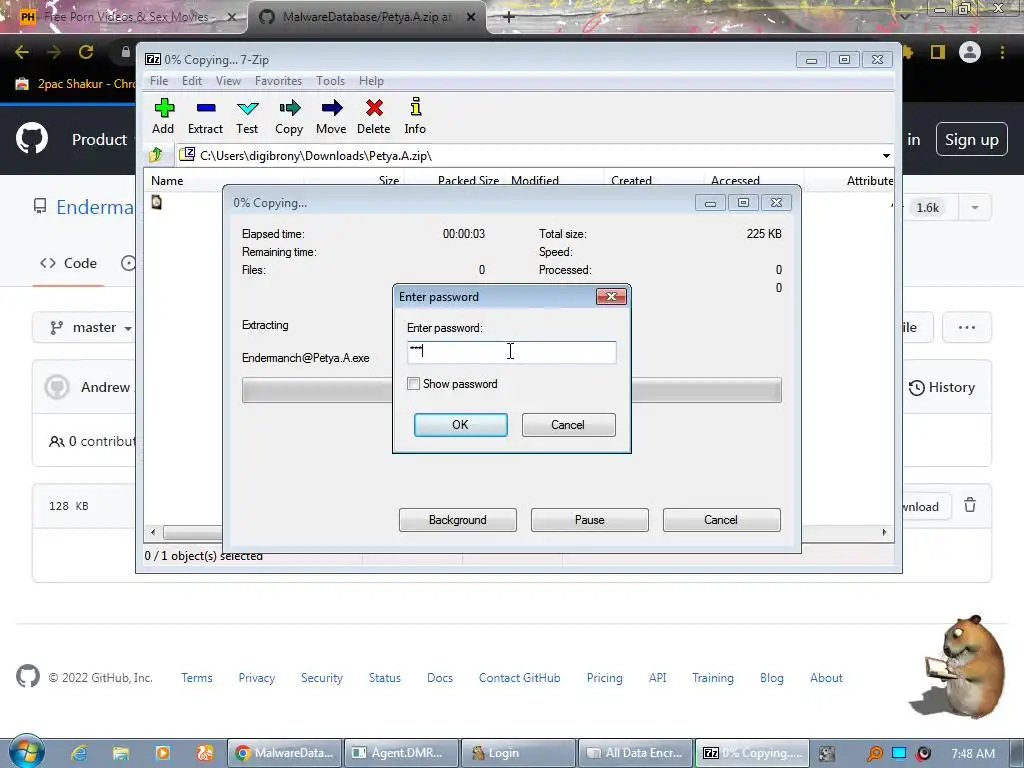Click the trash delete-file icon on GitHub
Screen dimensions: 1024x768
tap(970, 505)
